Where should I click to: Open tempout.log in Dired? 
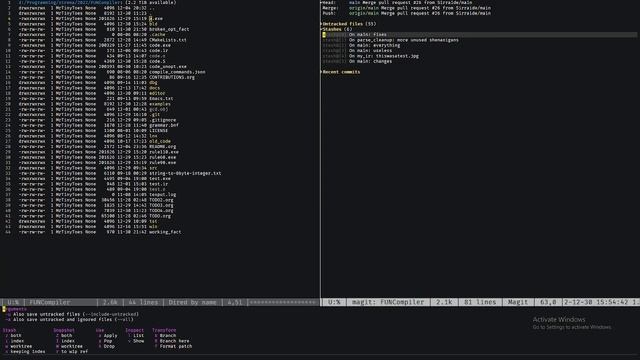pyautogui.click(x=162, y=195)
